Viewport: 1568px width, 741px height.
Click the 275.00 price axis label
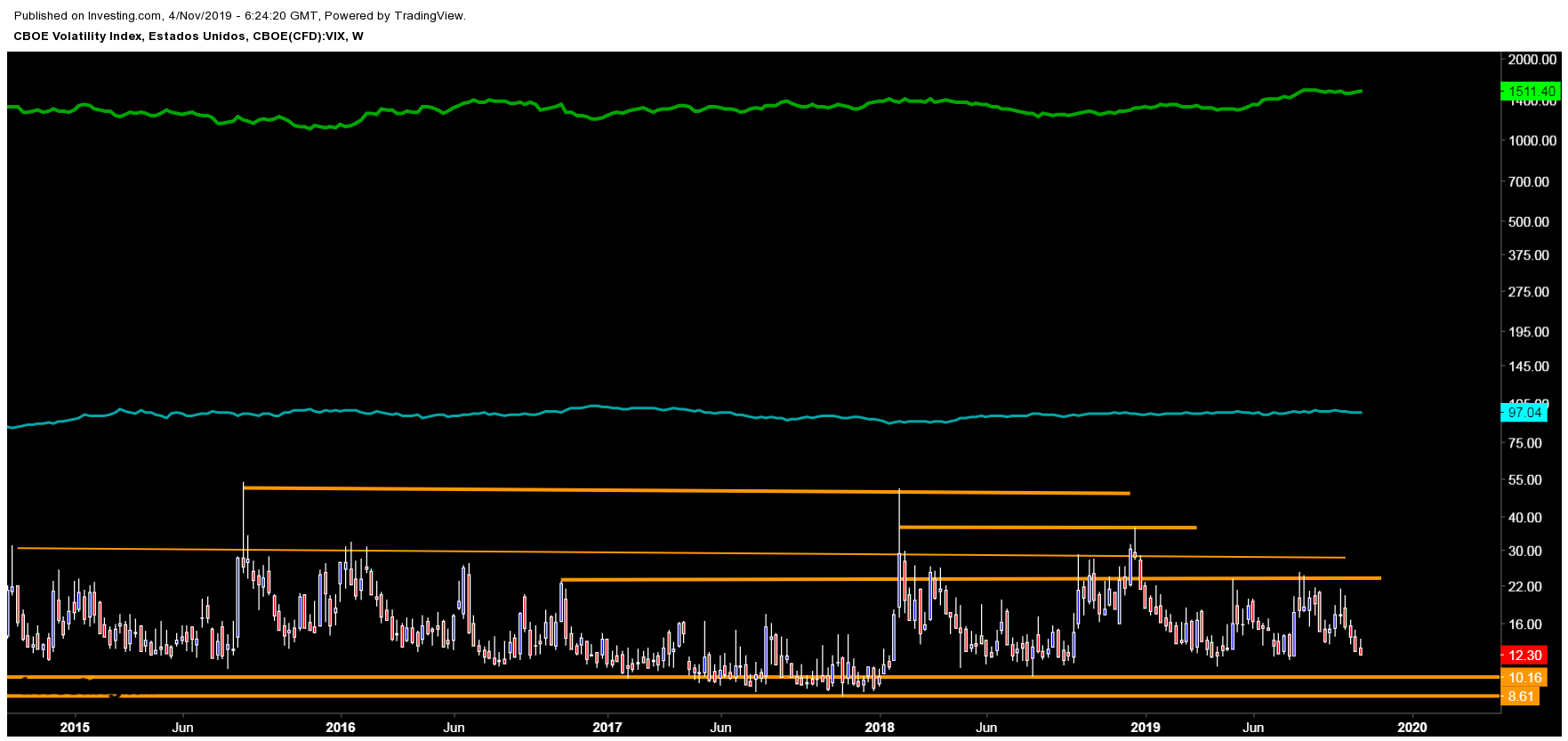coord(1529,292)
